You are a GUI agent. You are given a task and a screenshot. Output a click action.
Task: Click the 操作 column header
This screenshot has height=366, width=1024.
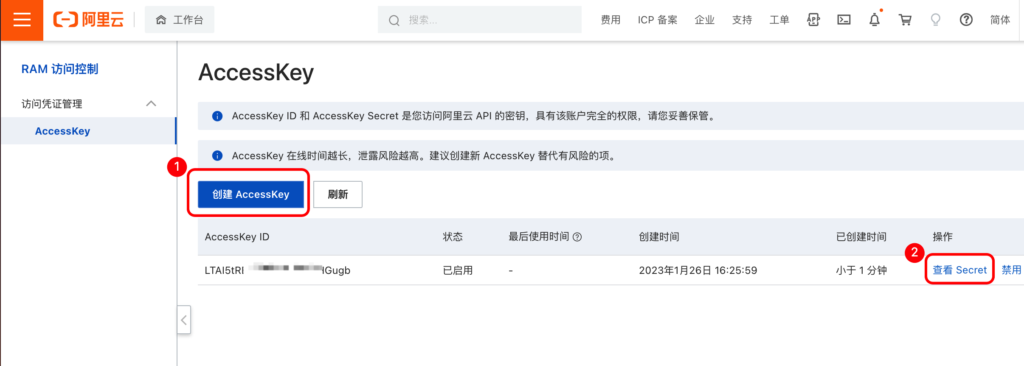pos(942,237)
